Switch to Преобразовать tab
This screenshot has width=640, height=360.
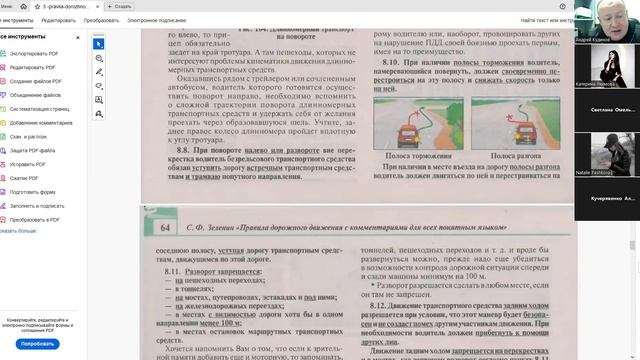tap(101, 20)
